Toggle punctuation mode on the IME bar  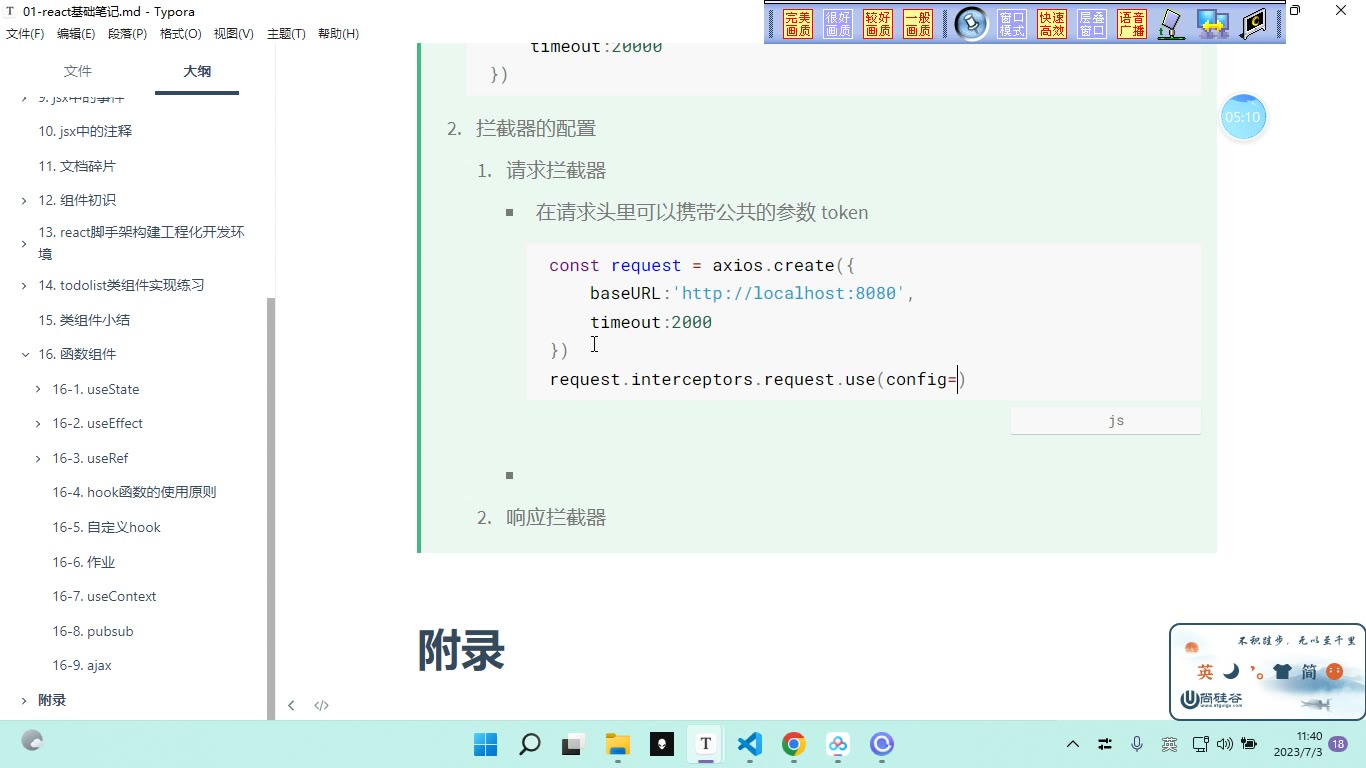pos(1256,671)
